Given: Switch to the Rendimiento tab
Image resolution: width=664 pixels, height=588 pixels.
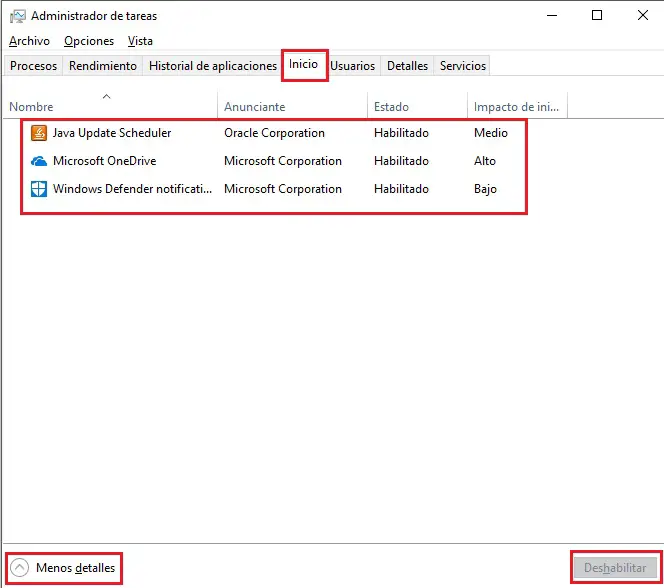Looking at the screenshot, I should pos(103,66).
